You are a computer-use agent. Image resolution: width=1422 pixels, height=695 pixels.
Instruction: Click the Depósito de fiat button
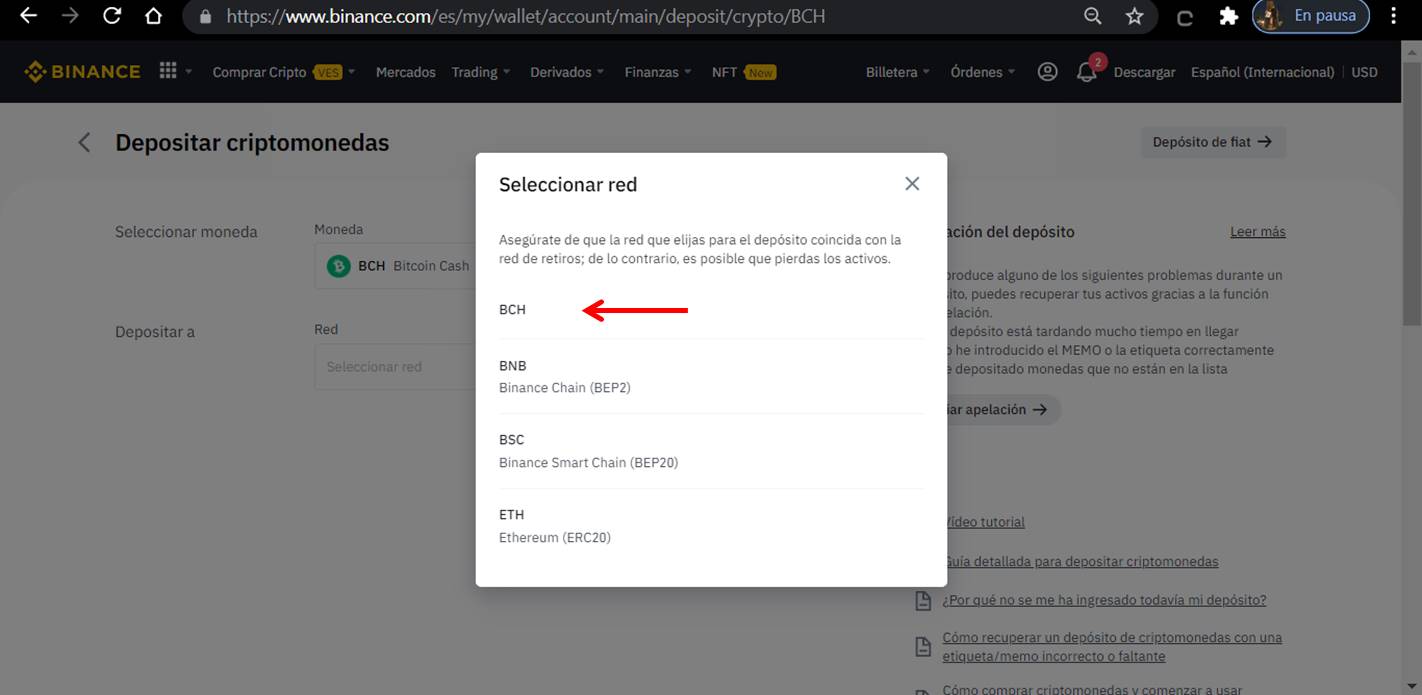point(1213,142)
